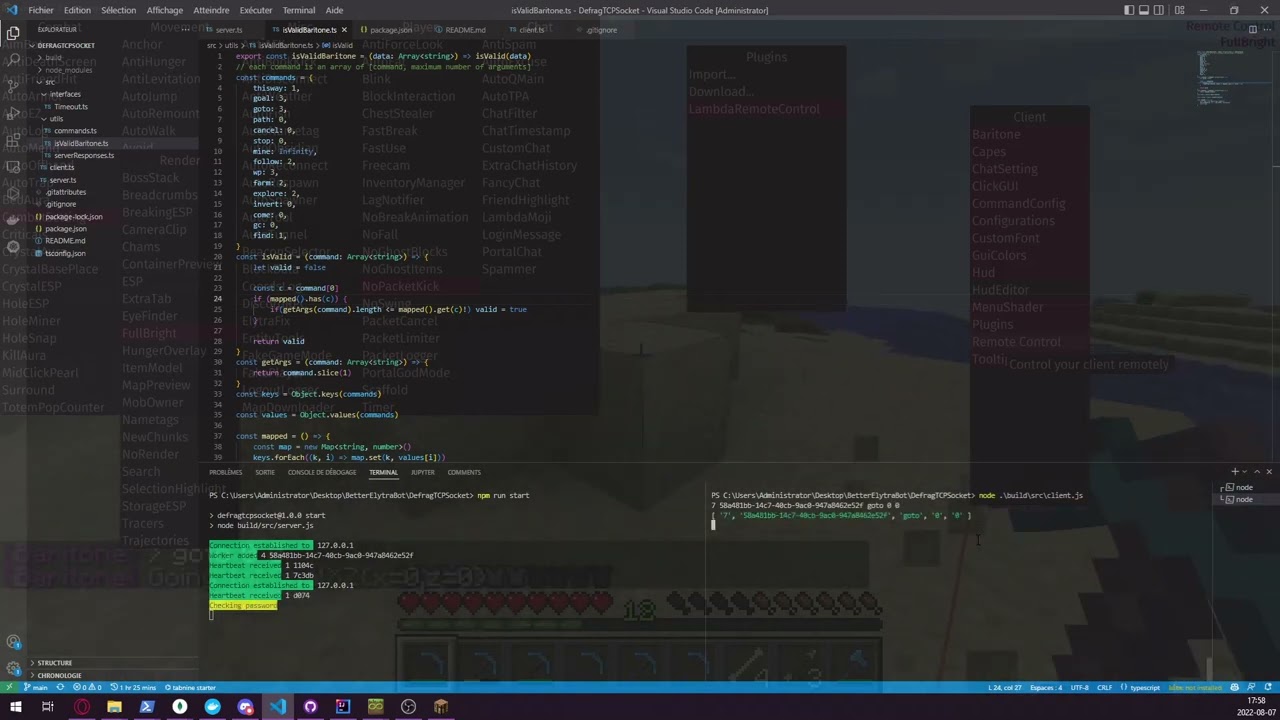The height and width of the screenshot is (720, 1280).
Task: Open tsconfig.json in file tree
Action: click(x=65, y=253)
